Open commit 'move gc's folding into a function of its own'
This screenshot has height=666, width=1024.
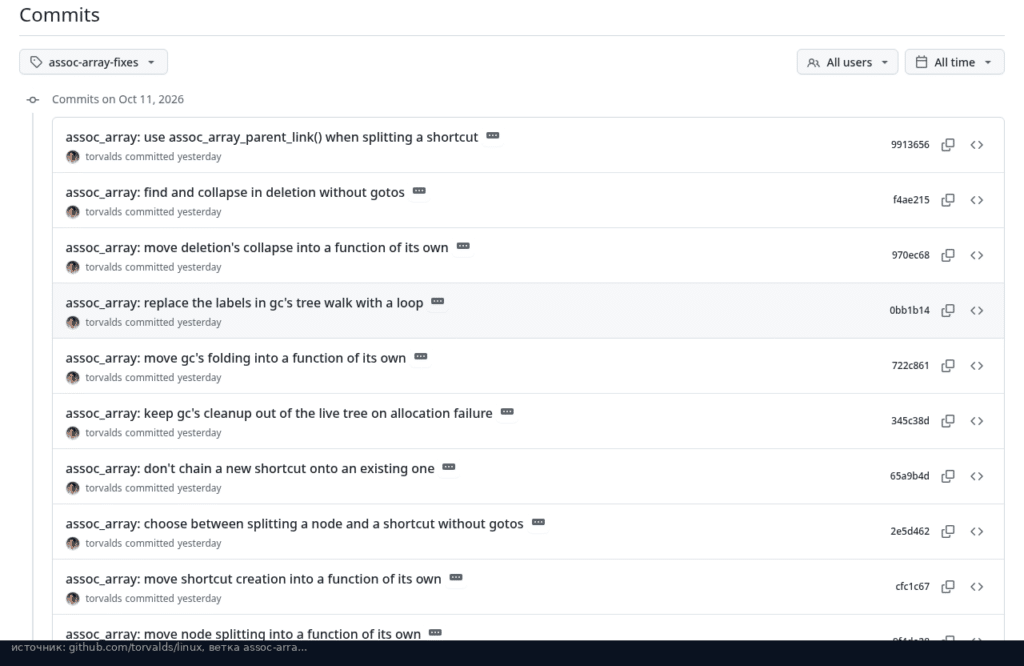[236, 358]
